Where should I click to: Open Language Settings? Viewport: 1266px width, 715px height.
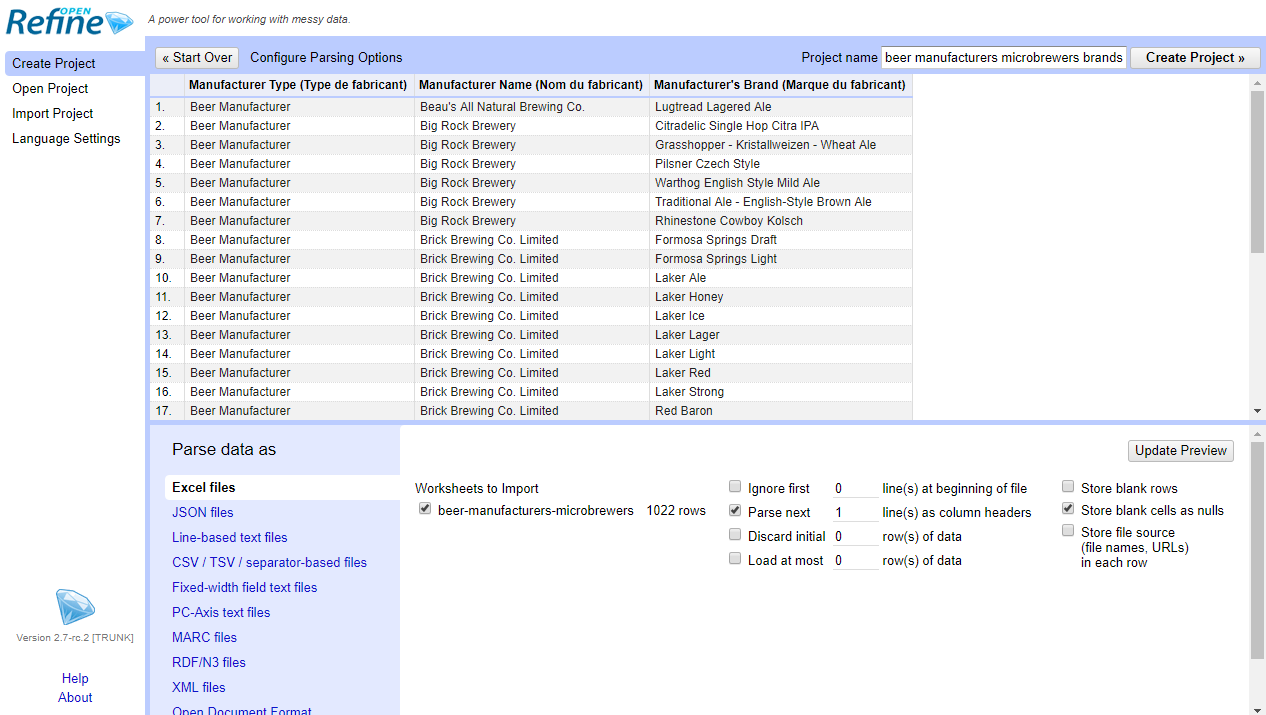pos(66,138)
